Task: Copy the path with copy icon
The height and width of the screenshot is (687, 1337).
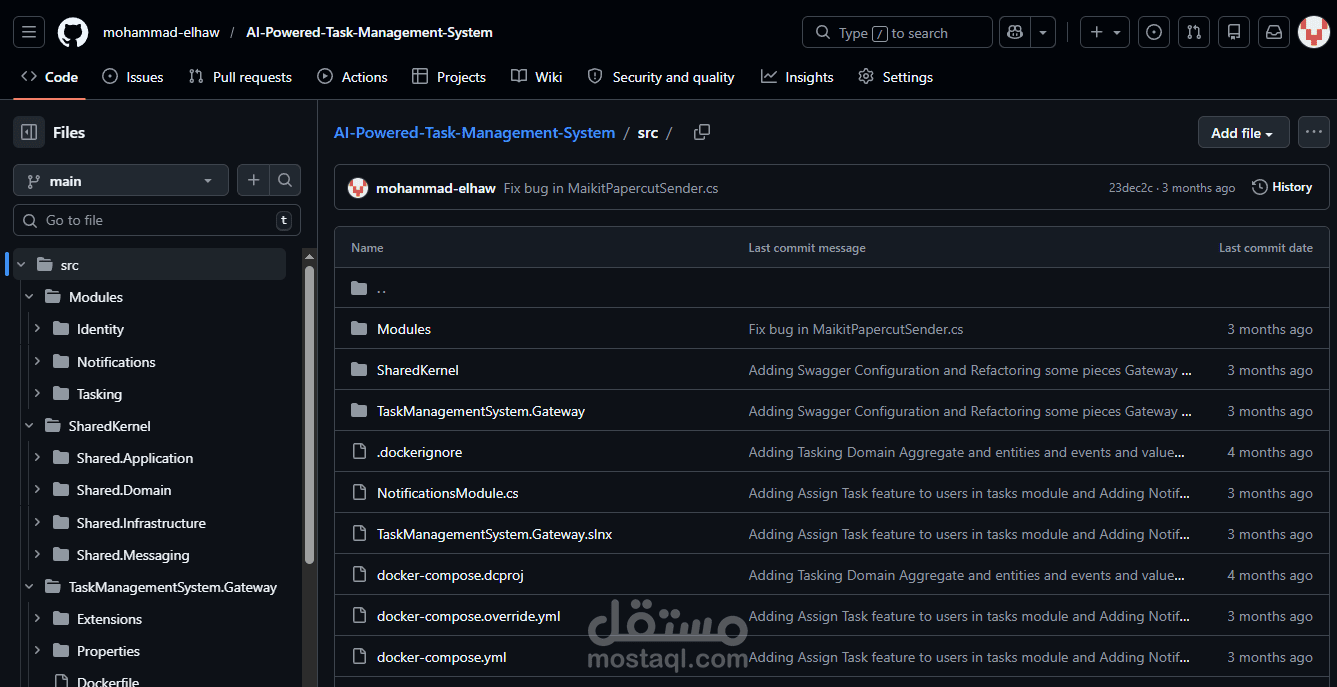Action: (x=702, y=132)
